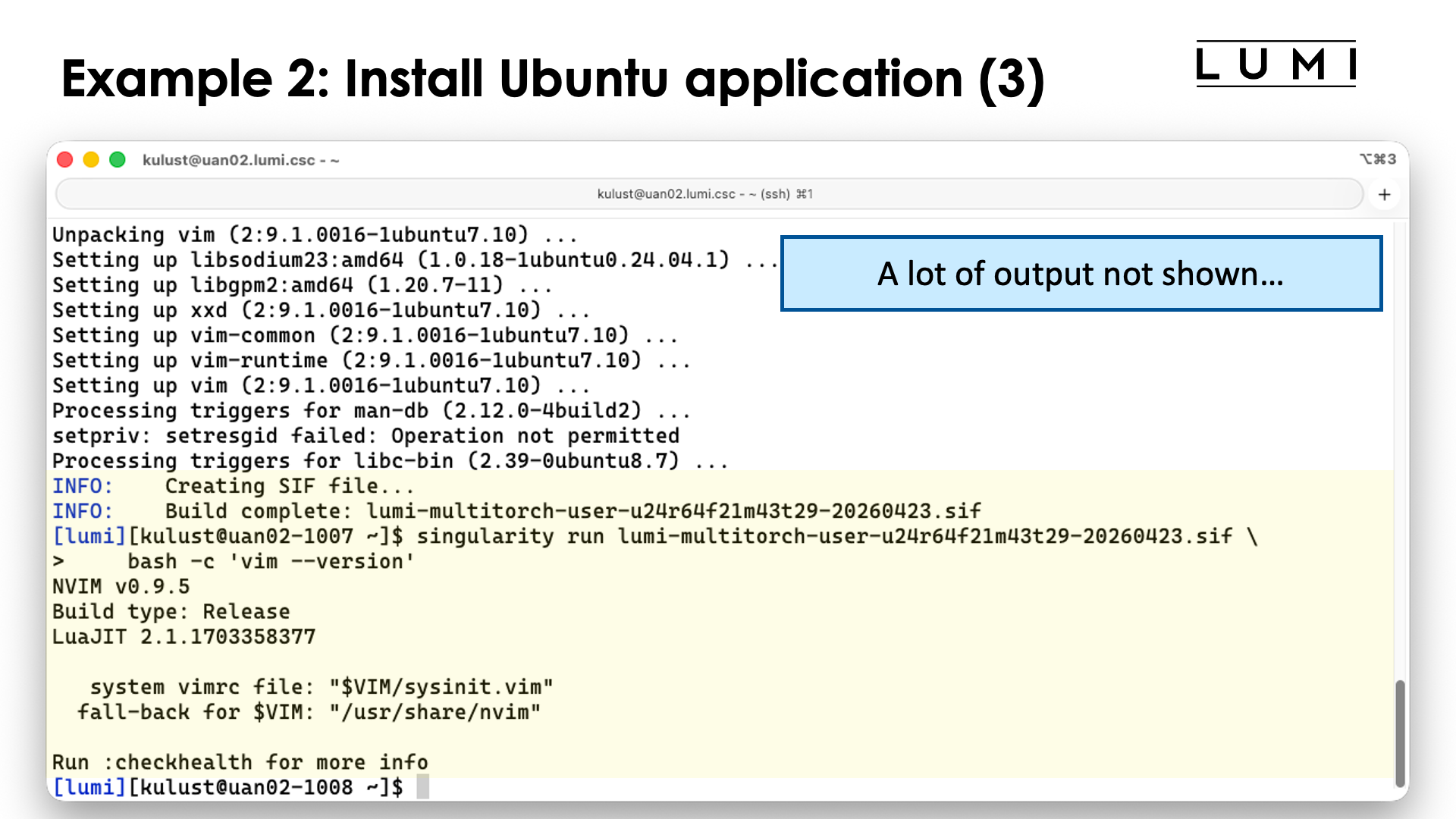Viewport: 1456px width, 819px height.
Task: Click the window title kulust@uan02.lumi.csc
Action: 240,160
